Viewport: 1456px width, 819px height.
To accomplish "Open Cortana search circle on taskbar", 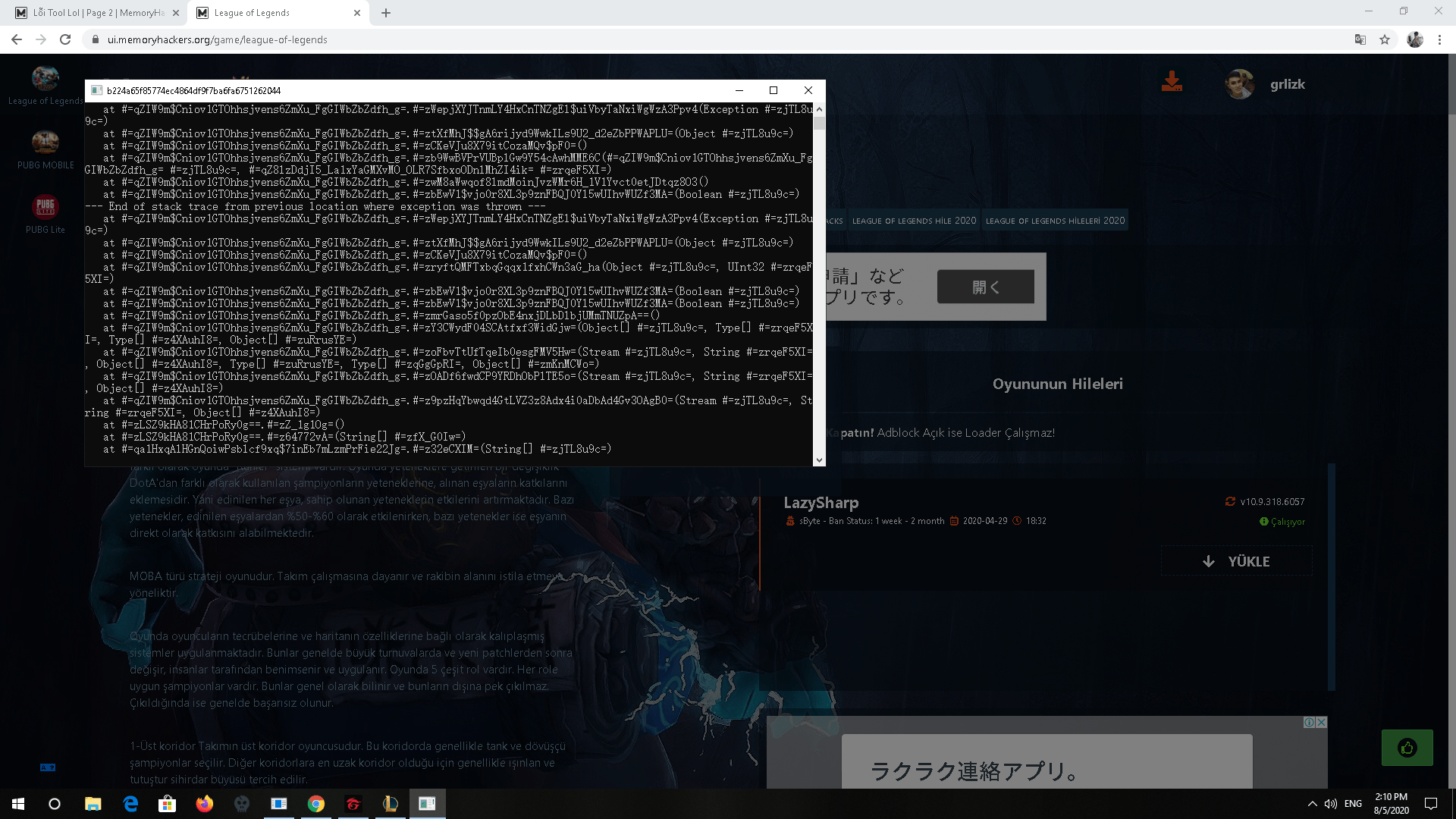I will click(x=55, y=804).
